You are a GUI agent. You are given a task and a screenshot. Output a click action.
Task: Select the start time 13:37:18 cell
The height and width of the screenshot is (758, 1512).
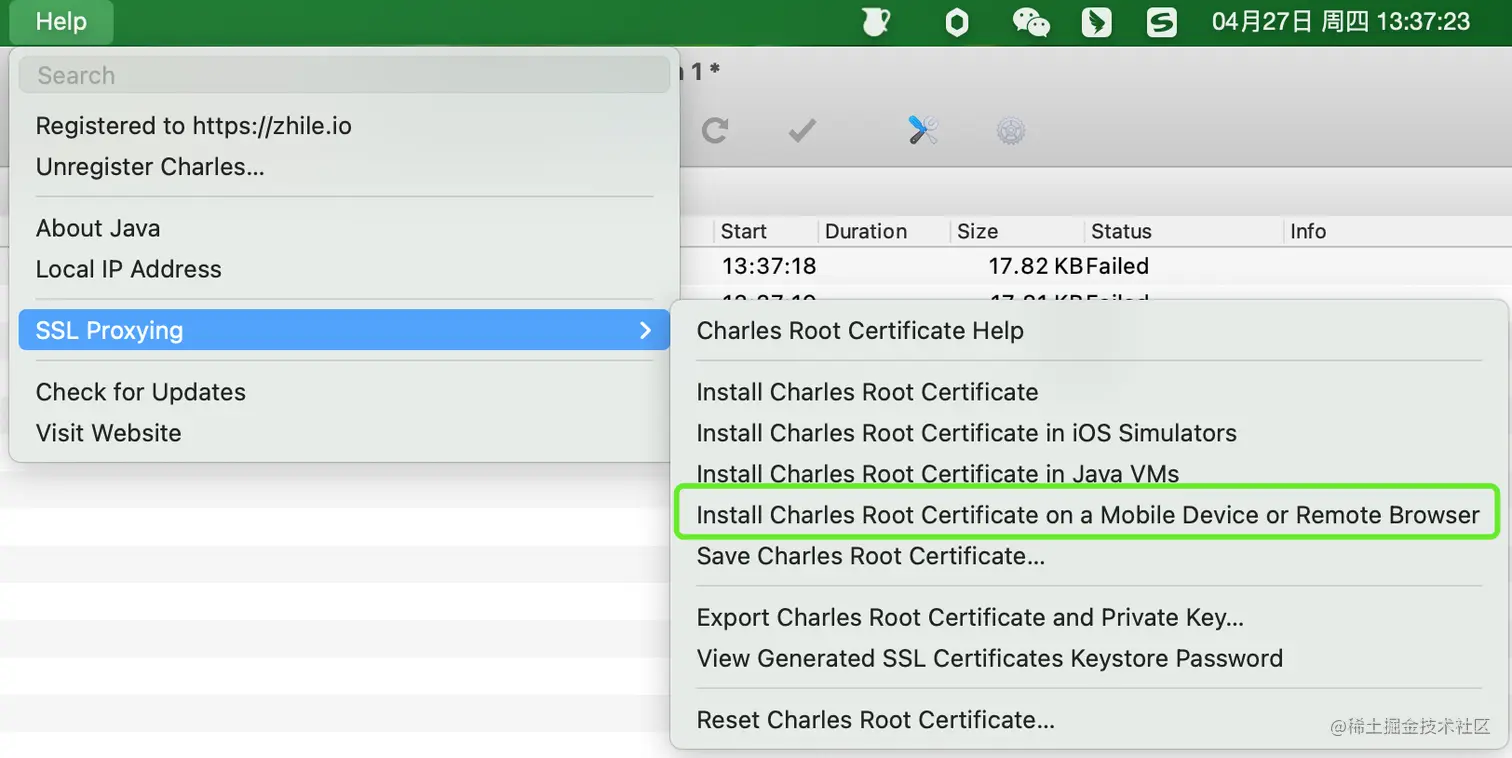click(x=769, y=266)
